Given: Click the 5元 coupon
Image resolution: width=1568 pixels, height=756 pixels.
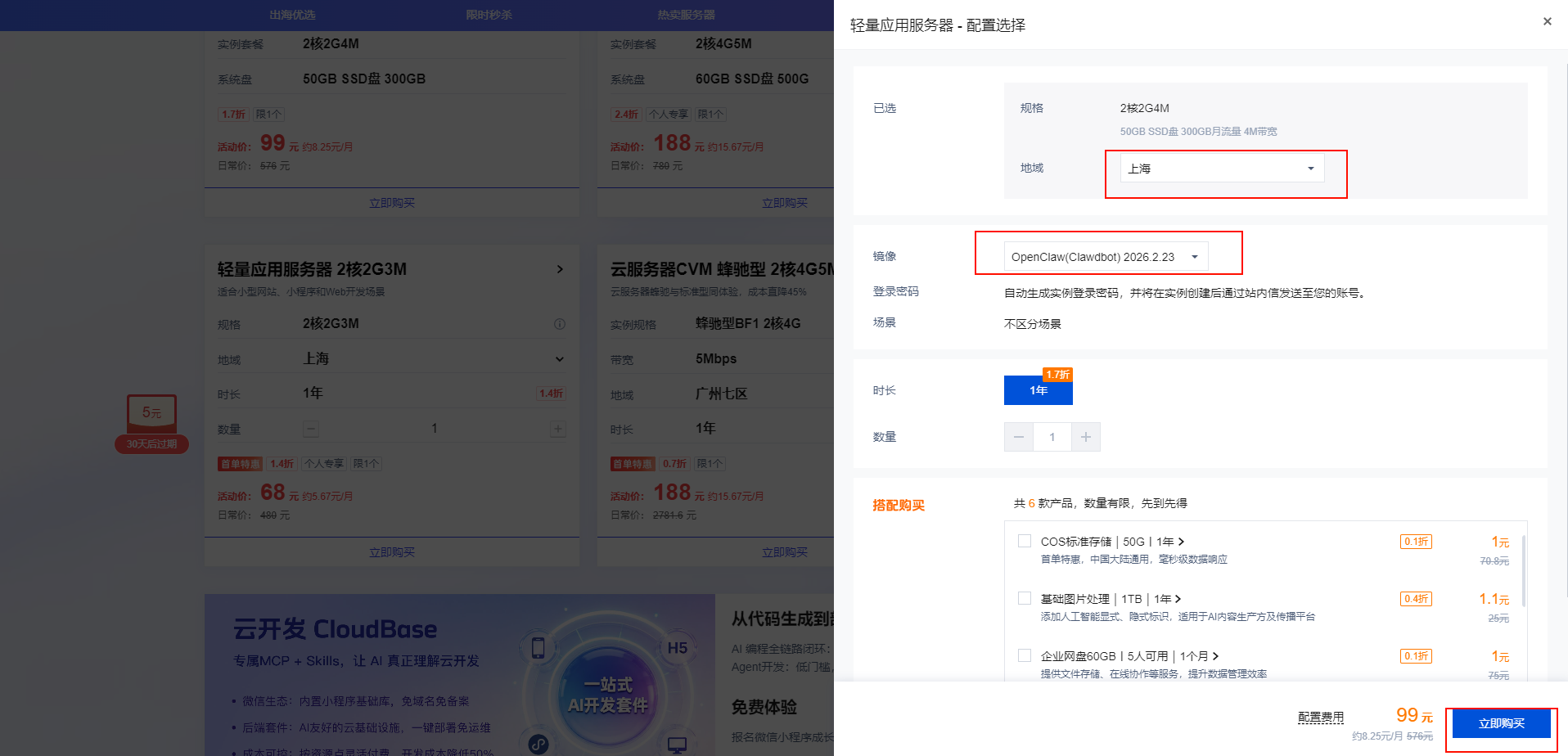Looking at the screenshot, I should click(151, 412).
